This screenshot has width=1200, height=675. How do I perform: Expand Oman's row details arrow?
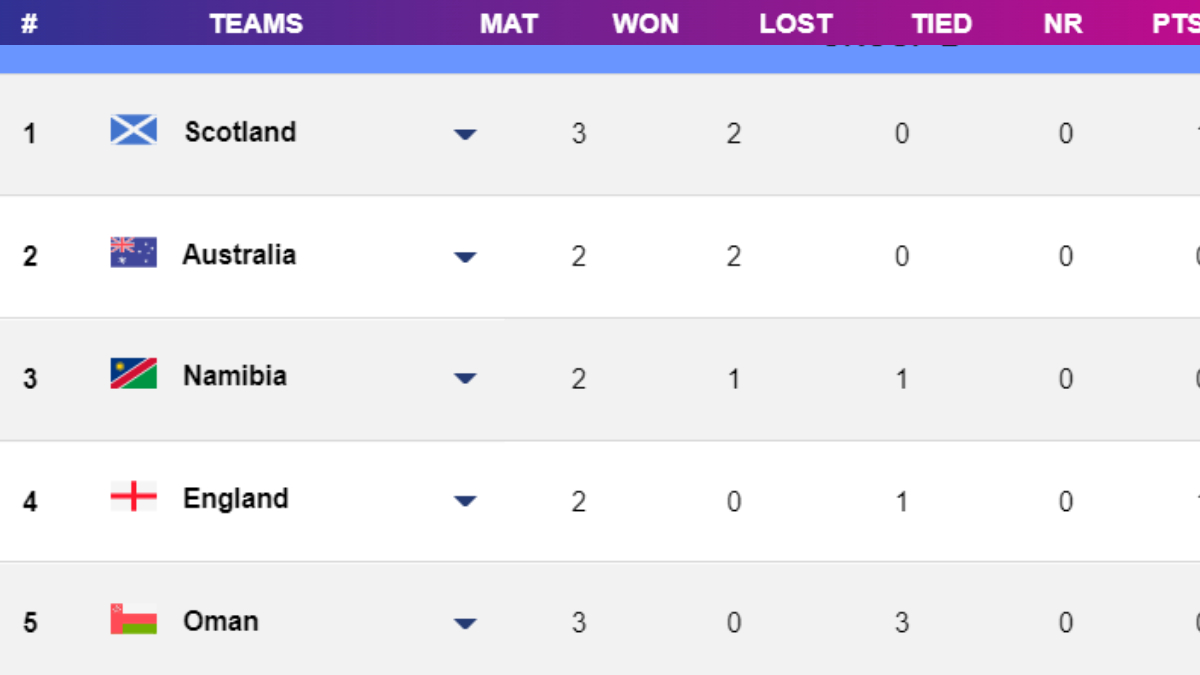tap(464, 624)
